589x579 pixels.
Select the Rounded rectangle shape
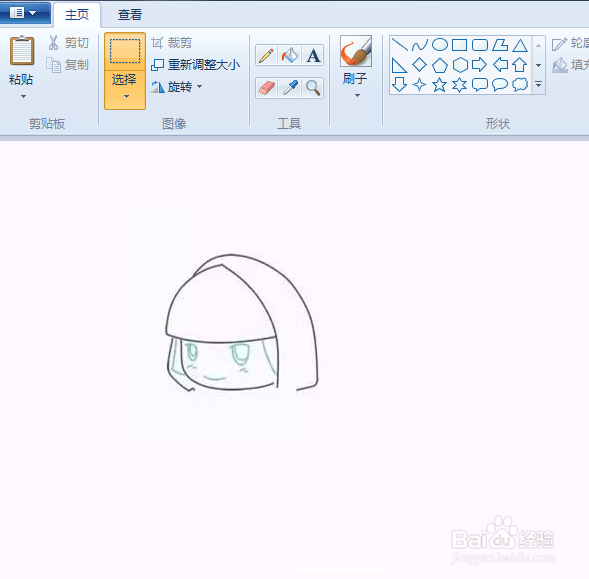pos(480,45)
